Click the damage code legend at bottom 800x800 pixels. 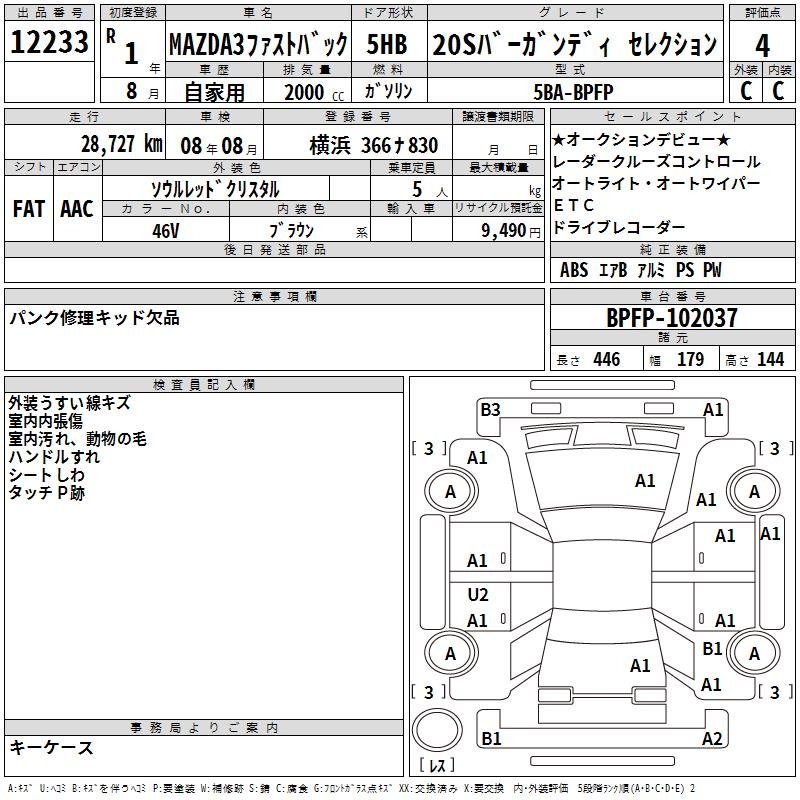(352, 788)
